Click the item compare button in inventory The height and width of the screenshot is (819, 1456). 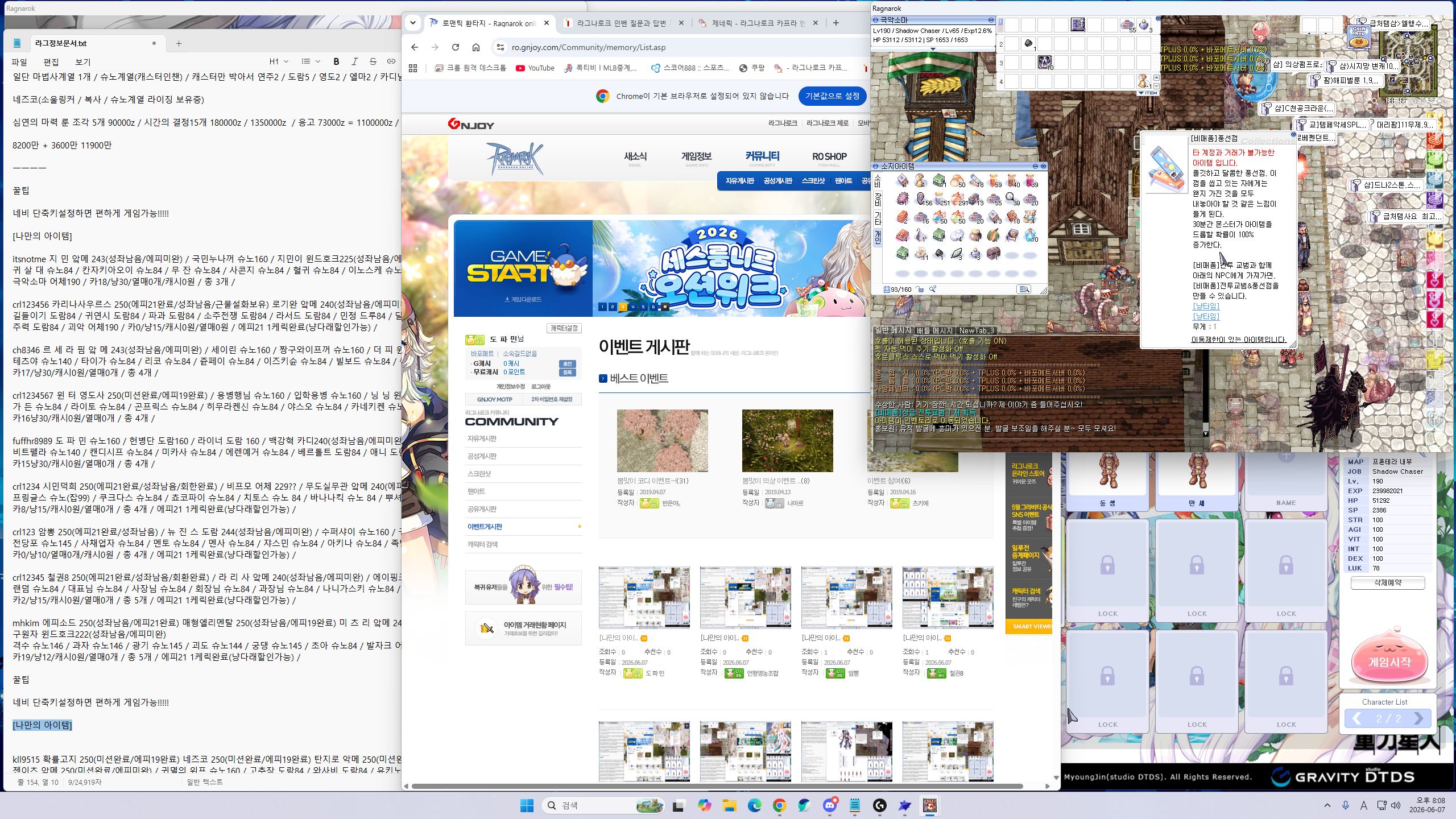pyautogui.click(x=1024, y=289)
